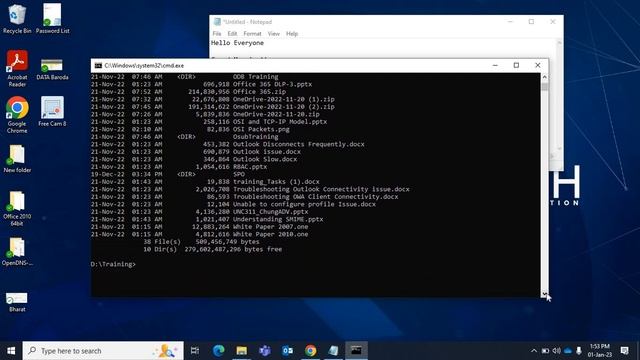Open the Office 2010 64bit folder
The image size is (640, 360).
point(17,209)
